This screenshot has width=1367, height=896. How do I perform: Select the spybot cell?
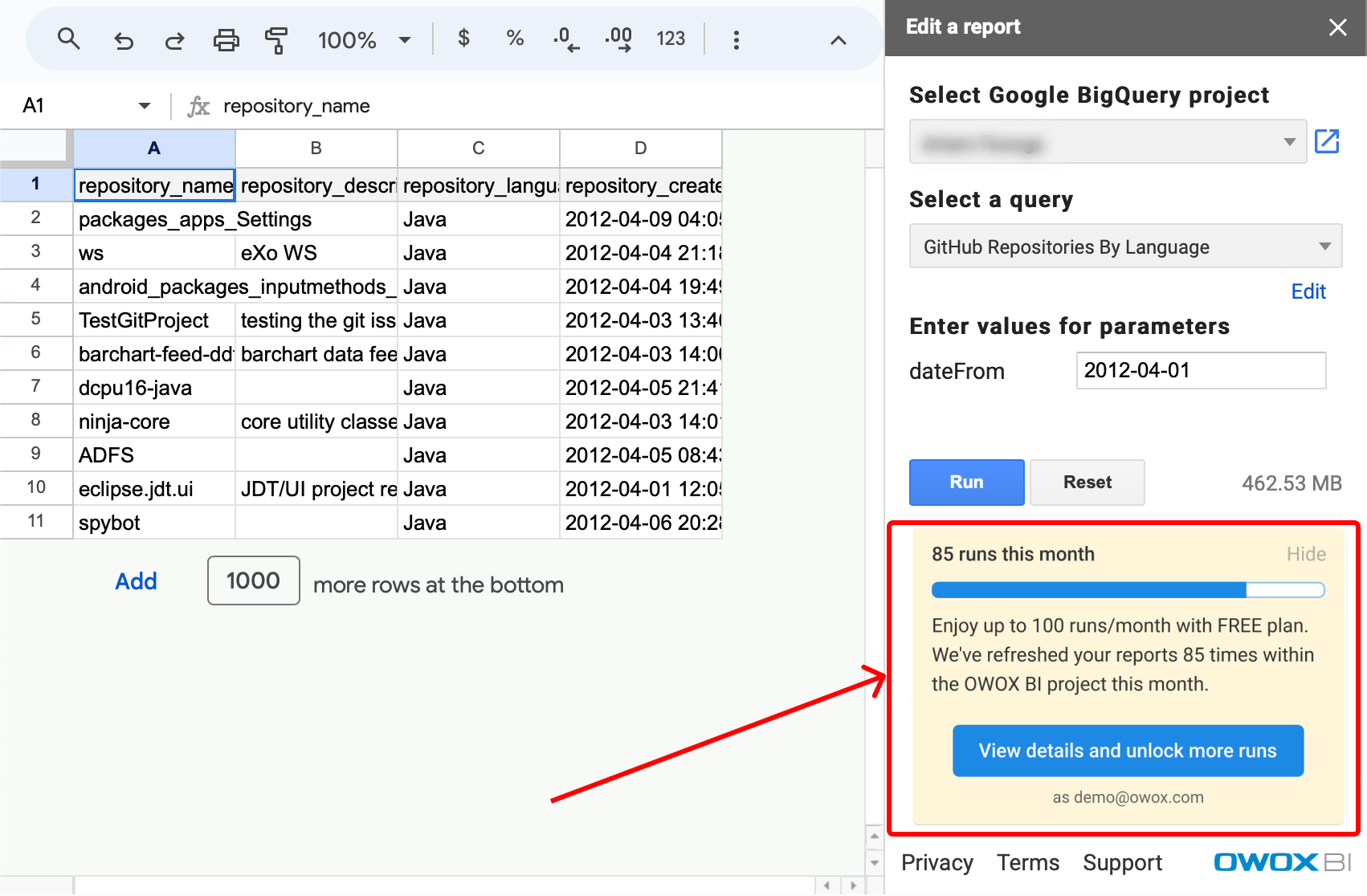[x=154, y=523]
